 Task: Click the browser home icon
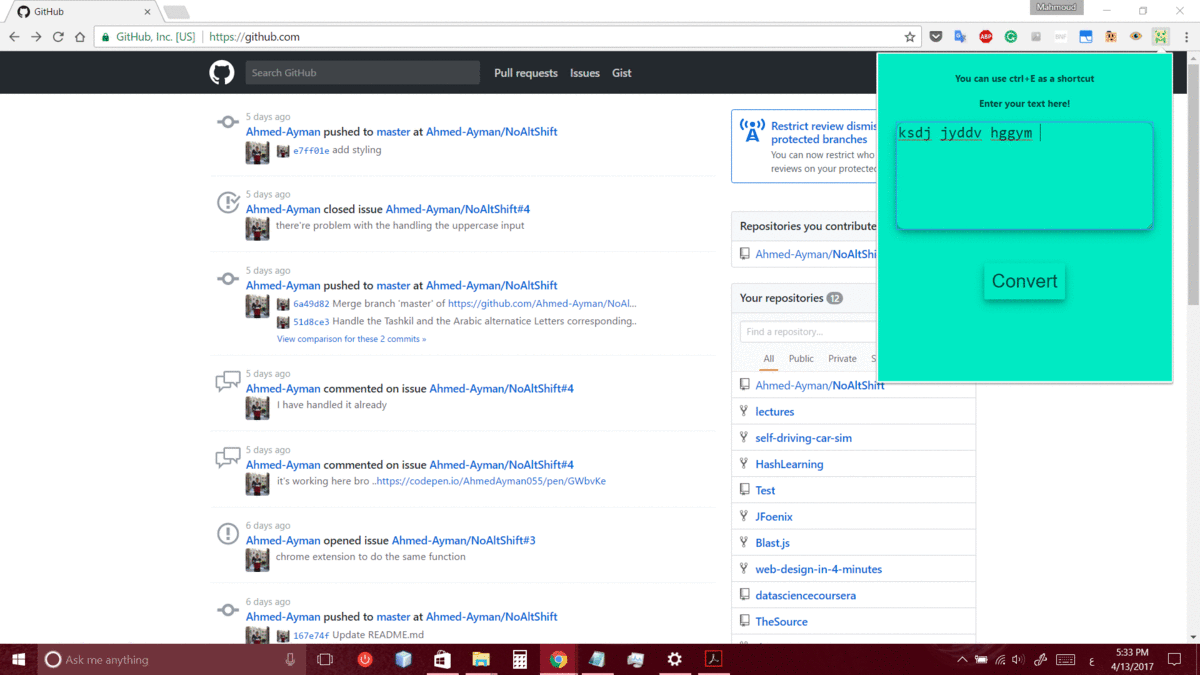click(80, 37)
